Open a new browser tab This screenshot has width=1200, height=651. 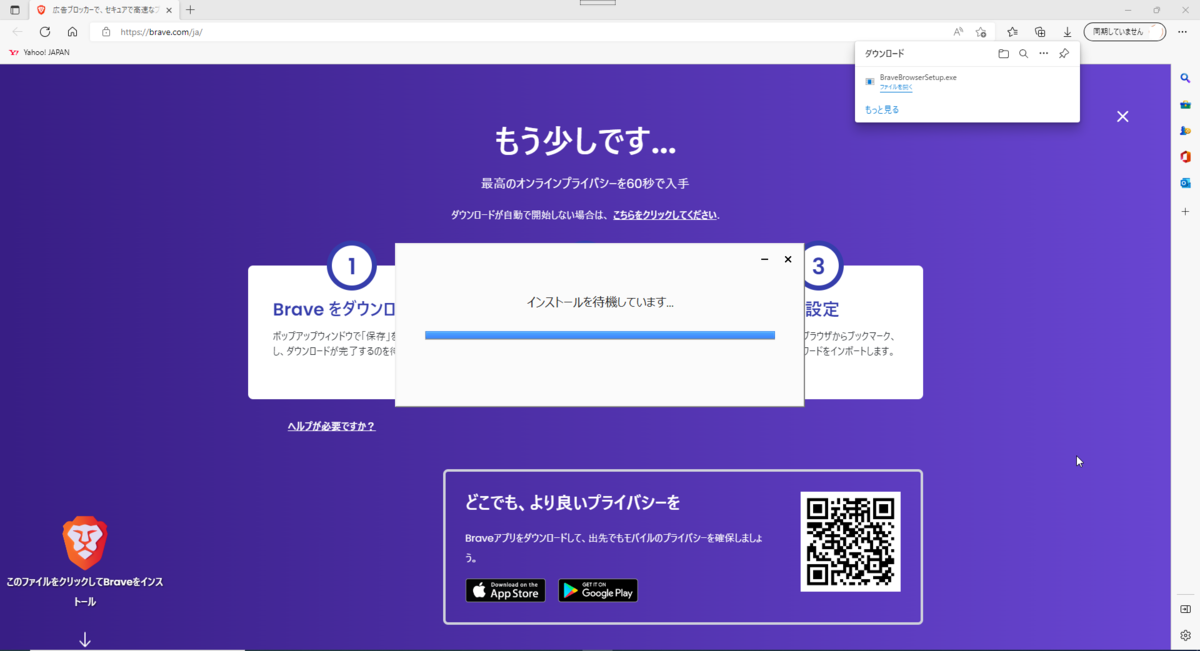(x=190, y=10)
